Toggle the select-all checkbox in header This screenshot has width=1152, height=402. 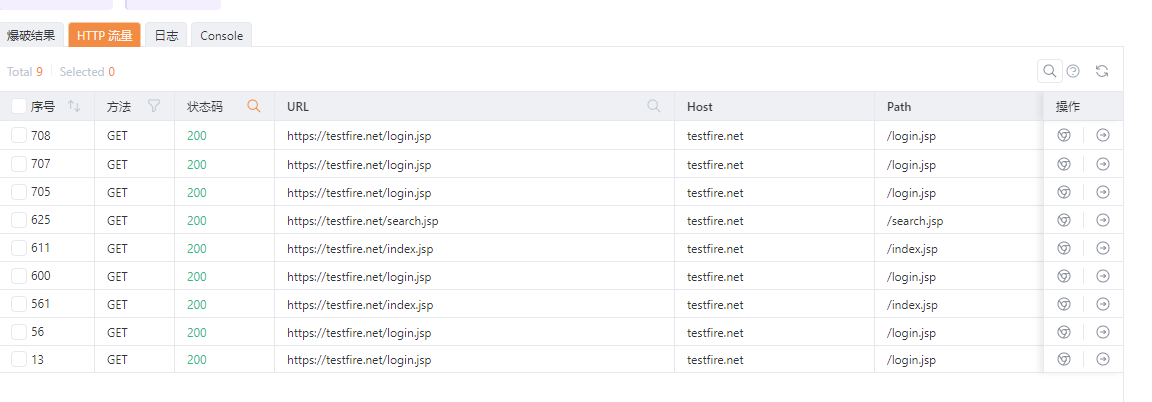tap(19, 107)
